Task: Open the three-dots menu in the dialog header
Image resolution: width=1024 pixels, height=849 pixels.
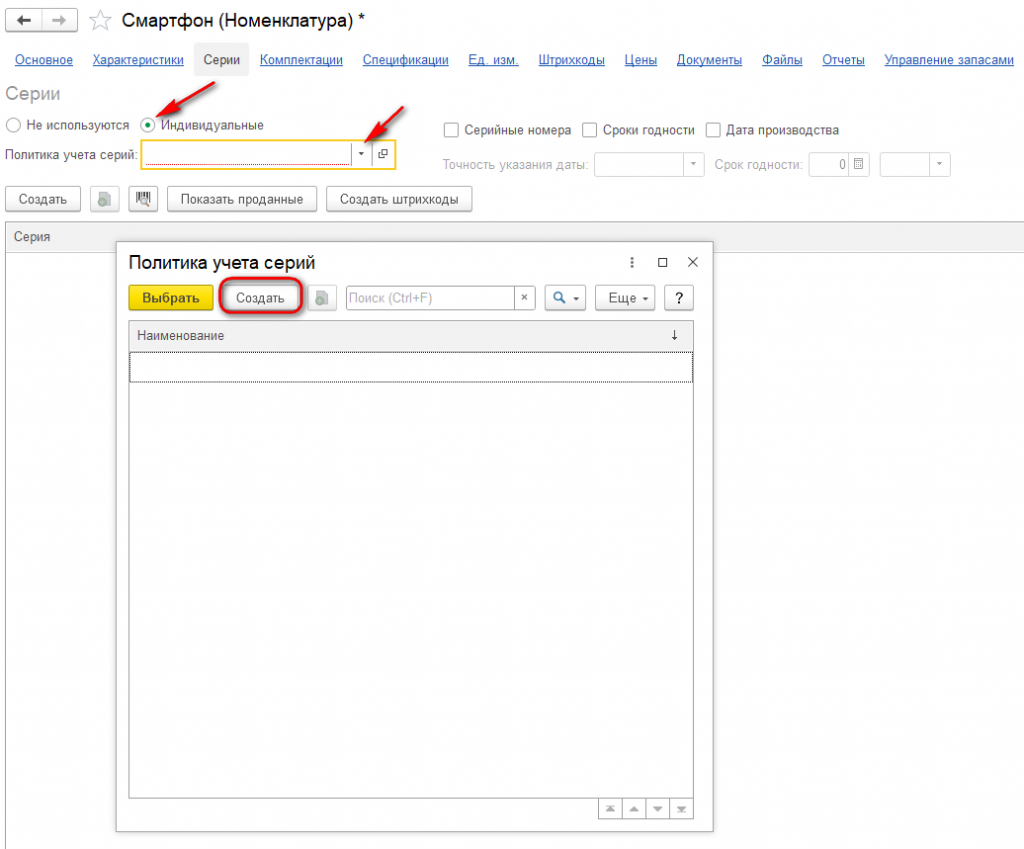Action: pyautogui.click(x=632, y=262)
